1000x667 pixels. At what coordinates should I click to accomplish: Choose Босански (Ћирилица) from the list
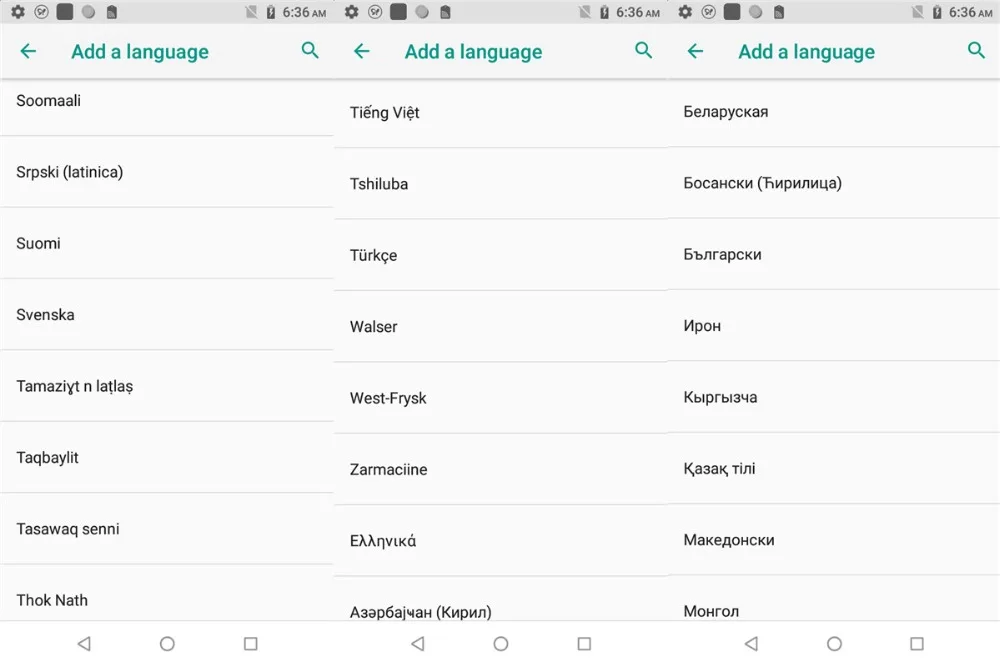(834, 183)
